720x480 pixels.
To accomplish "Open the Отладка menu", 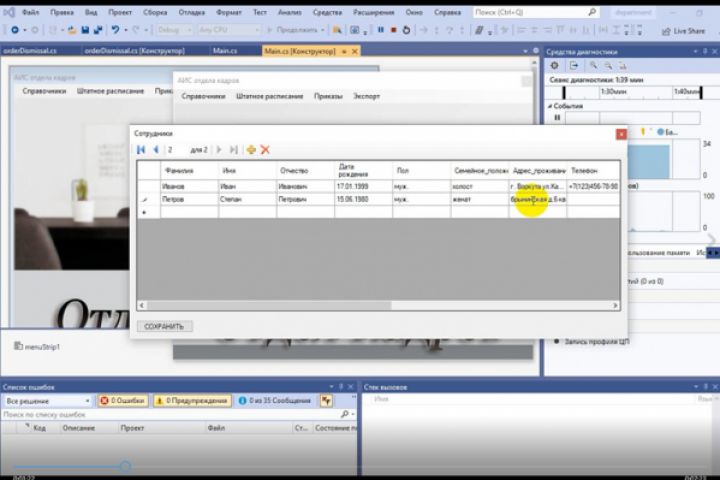I will tap(191, 12).
